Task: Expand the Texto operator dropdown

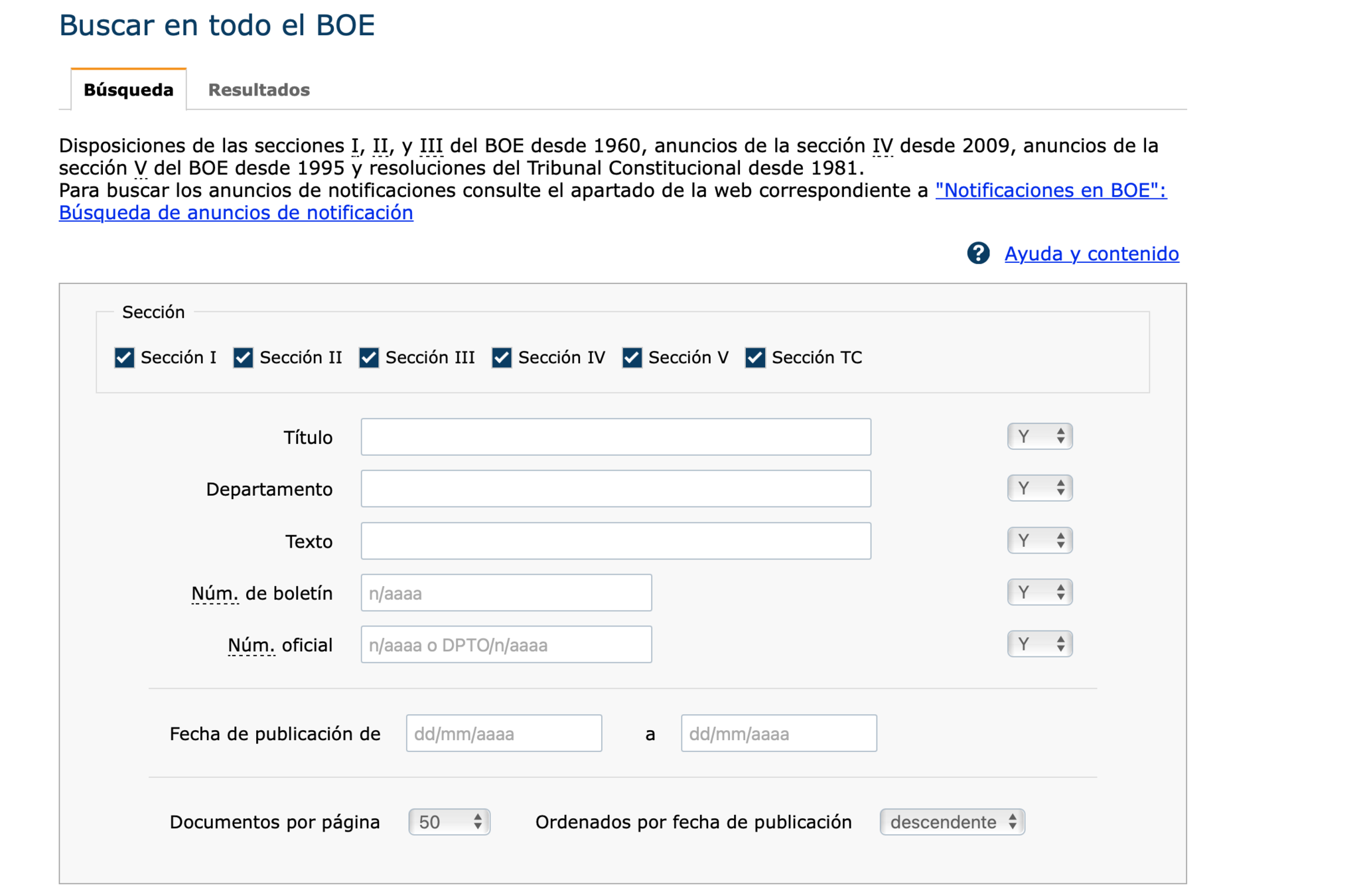Action: [x=1039, y=540]
